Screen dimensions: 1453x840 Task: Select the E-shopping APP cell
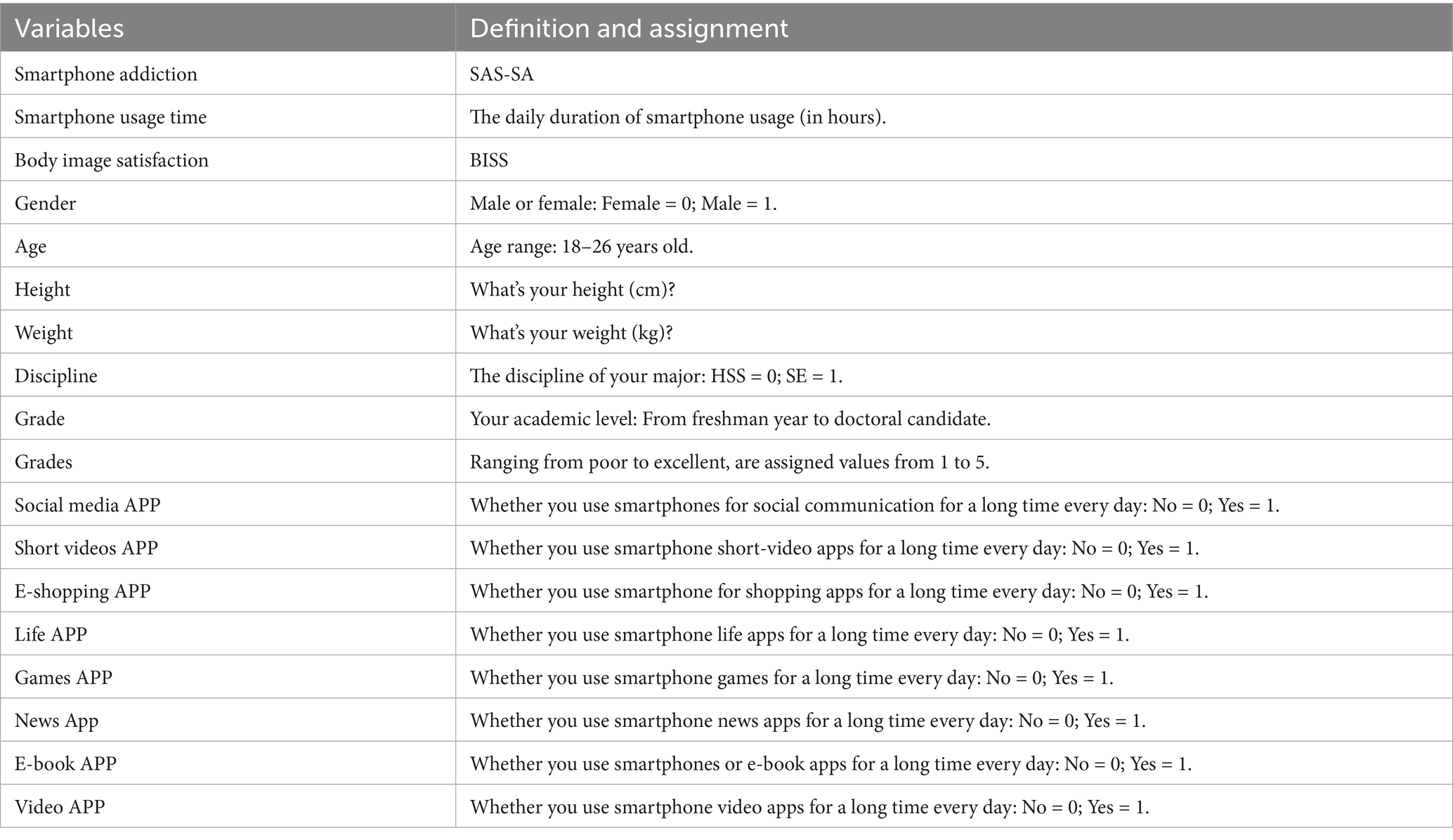[x=82, y=591]
